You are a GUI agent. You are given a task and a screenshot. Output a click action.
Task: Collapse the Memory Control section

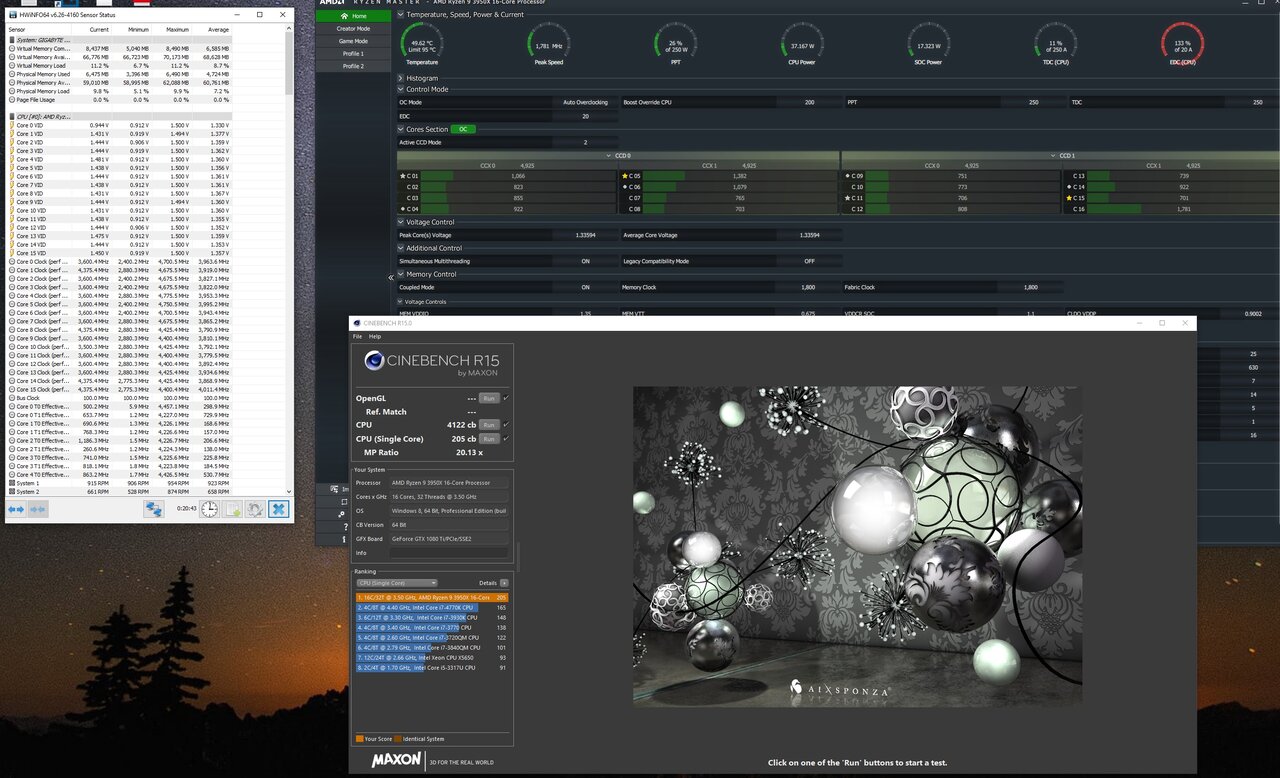tap(401, 274)
